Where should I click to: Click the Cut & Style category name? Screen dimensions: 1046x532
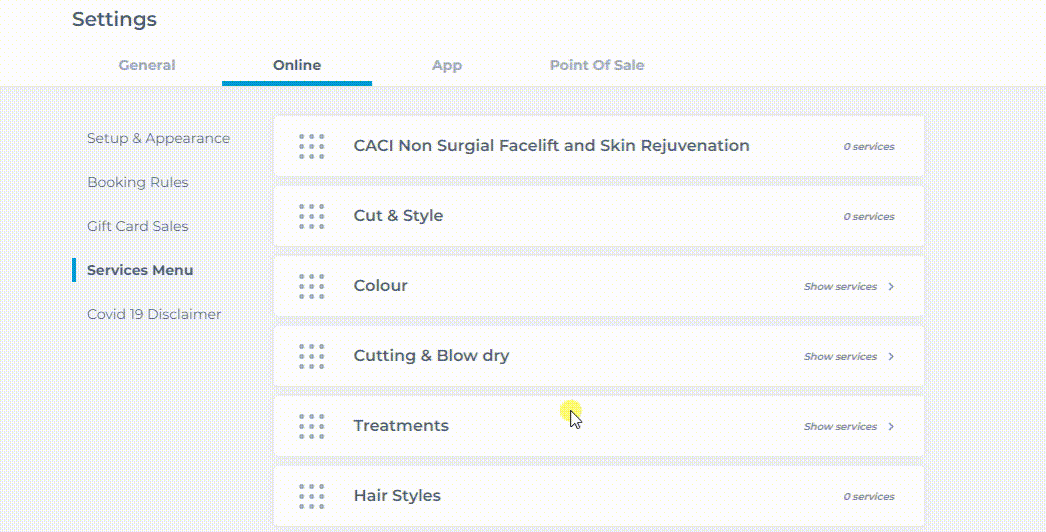[x=398, y=216]
